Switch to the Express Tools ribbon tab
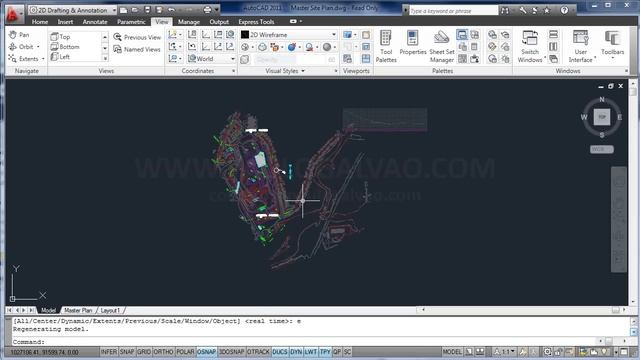 coord(256,22)
